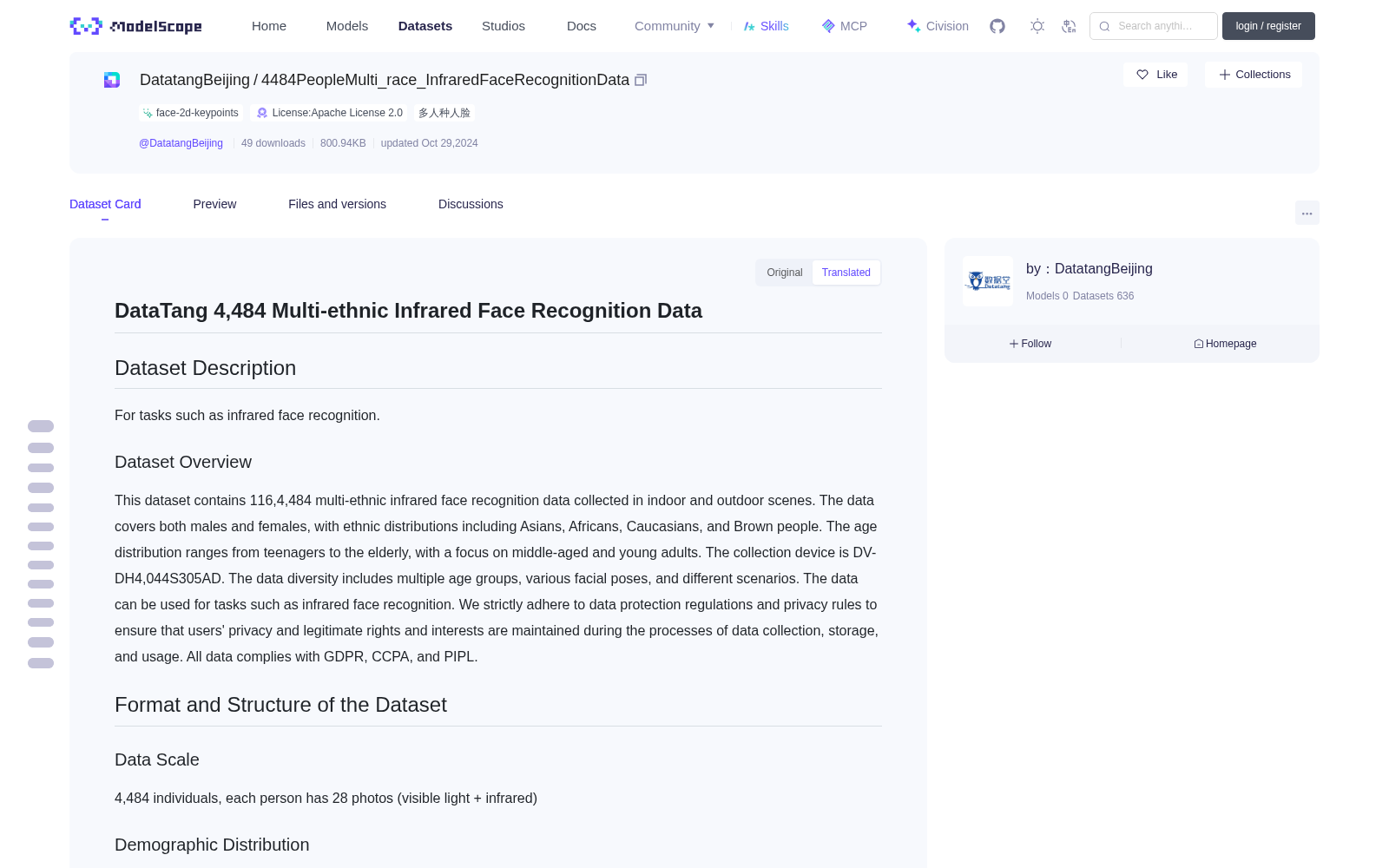This screenshot has width=1389, height=868.
Task: Click the language switch icon
Action: 1070,26
